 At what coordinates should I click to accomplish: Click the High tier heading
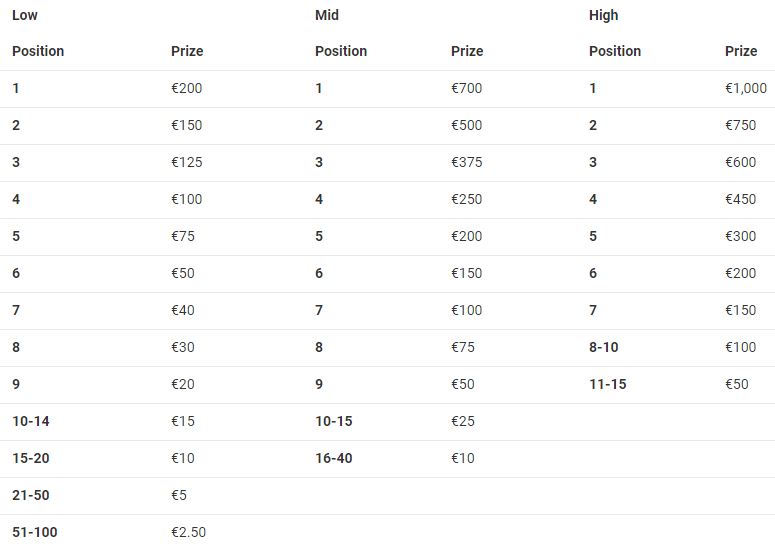pos(603,16)
